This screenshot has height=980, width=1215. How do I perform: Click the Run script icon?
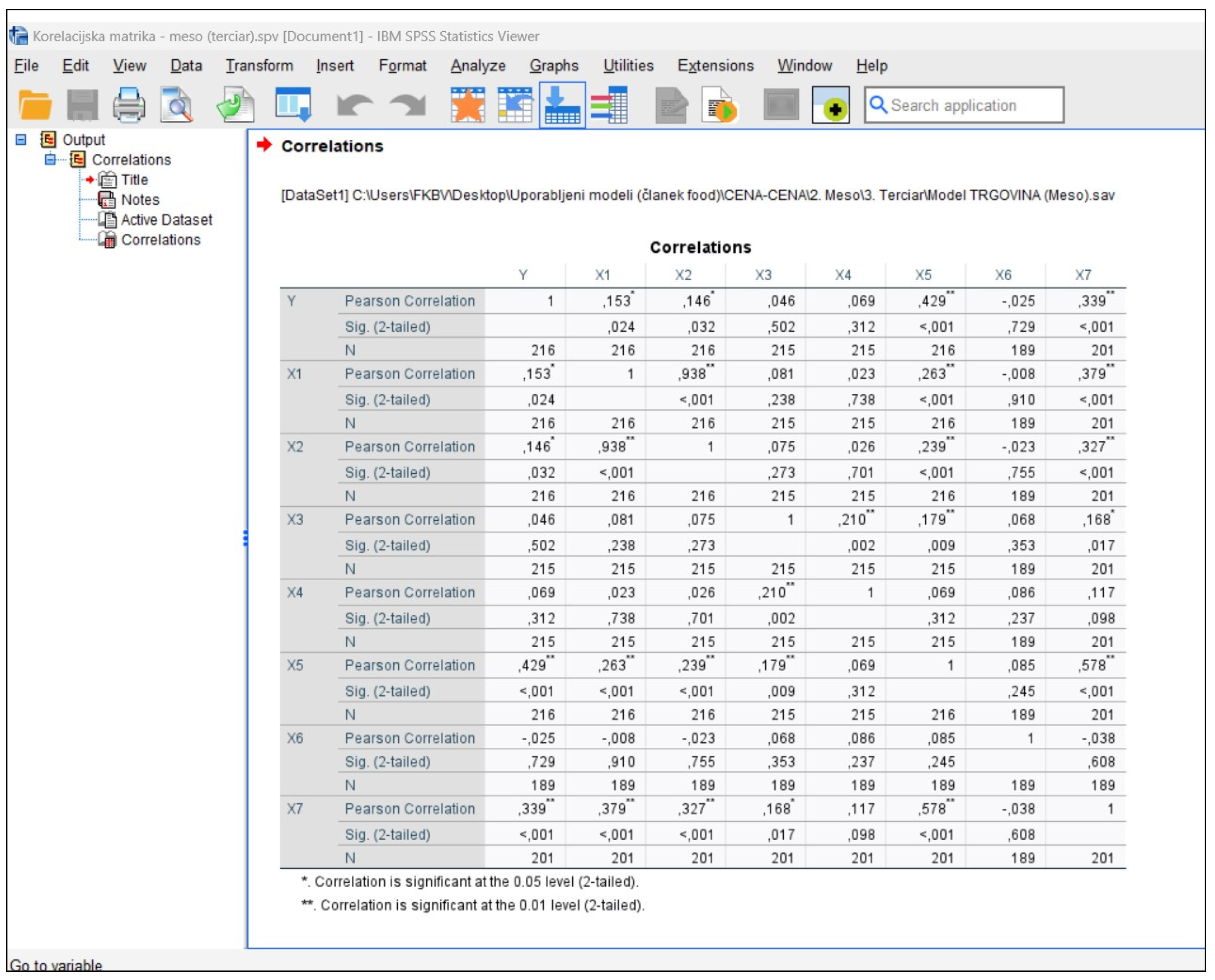(x=719, y=105)
